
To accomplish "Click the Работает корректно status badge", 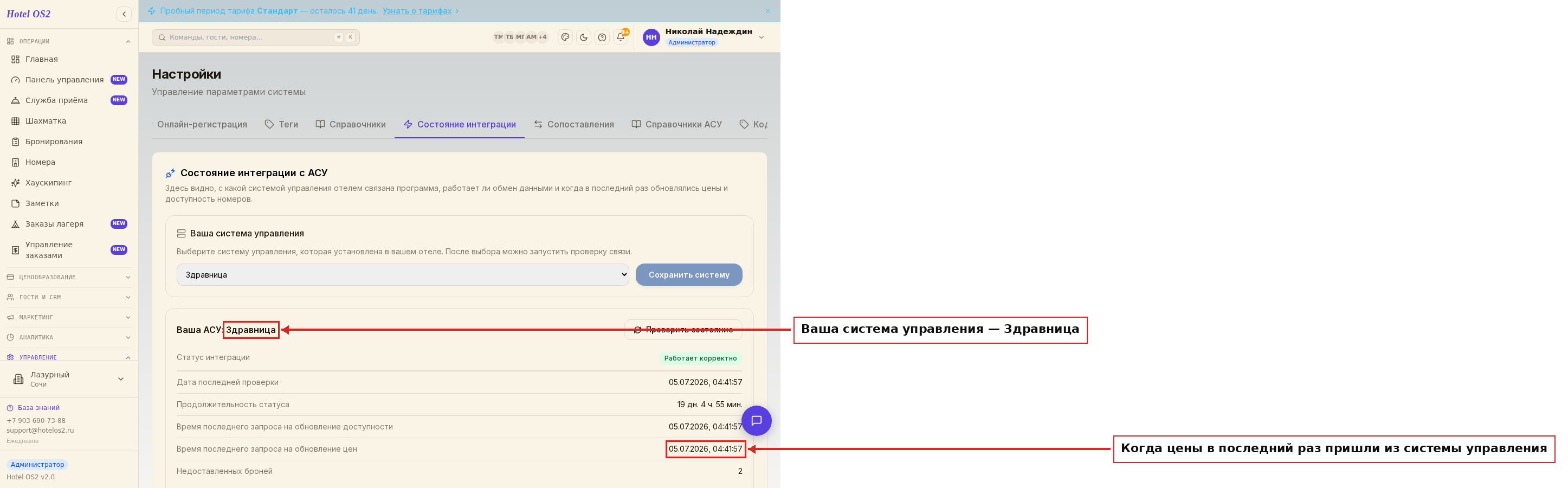I will (700, 358).
